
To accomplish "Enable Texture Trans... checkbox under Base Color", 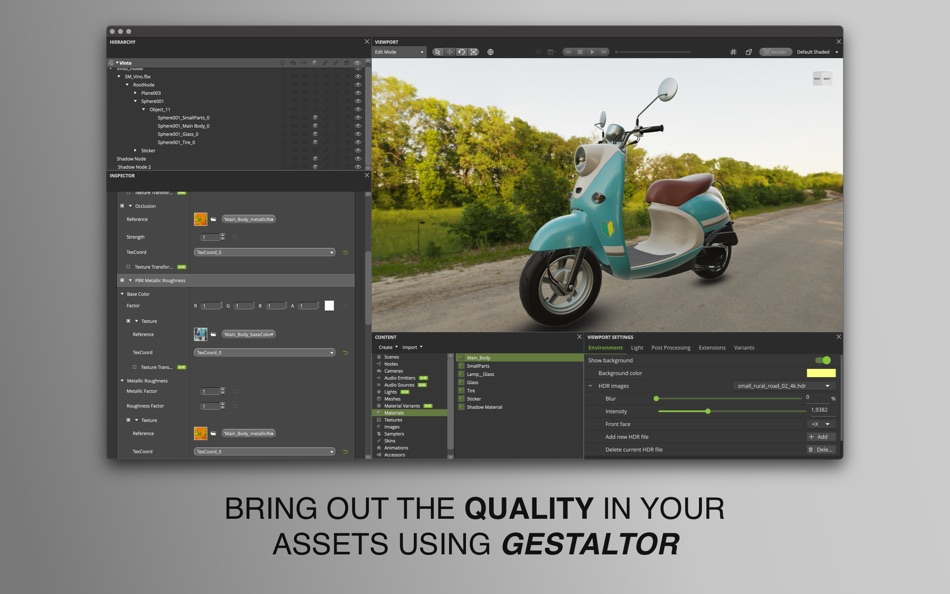I will click(134, 367).
